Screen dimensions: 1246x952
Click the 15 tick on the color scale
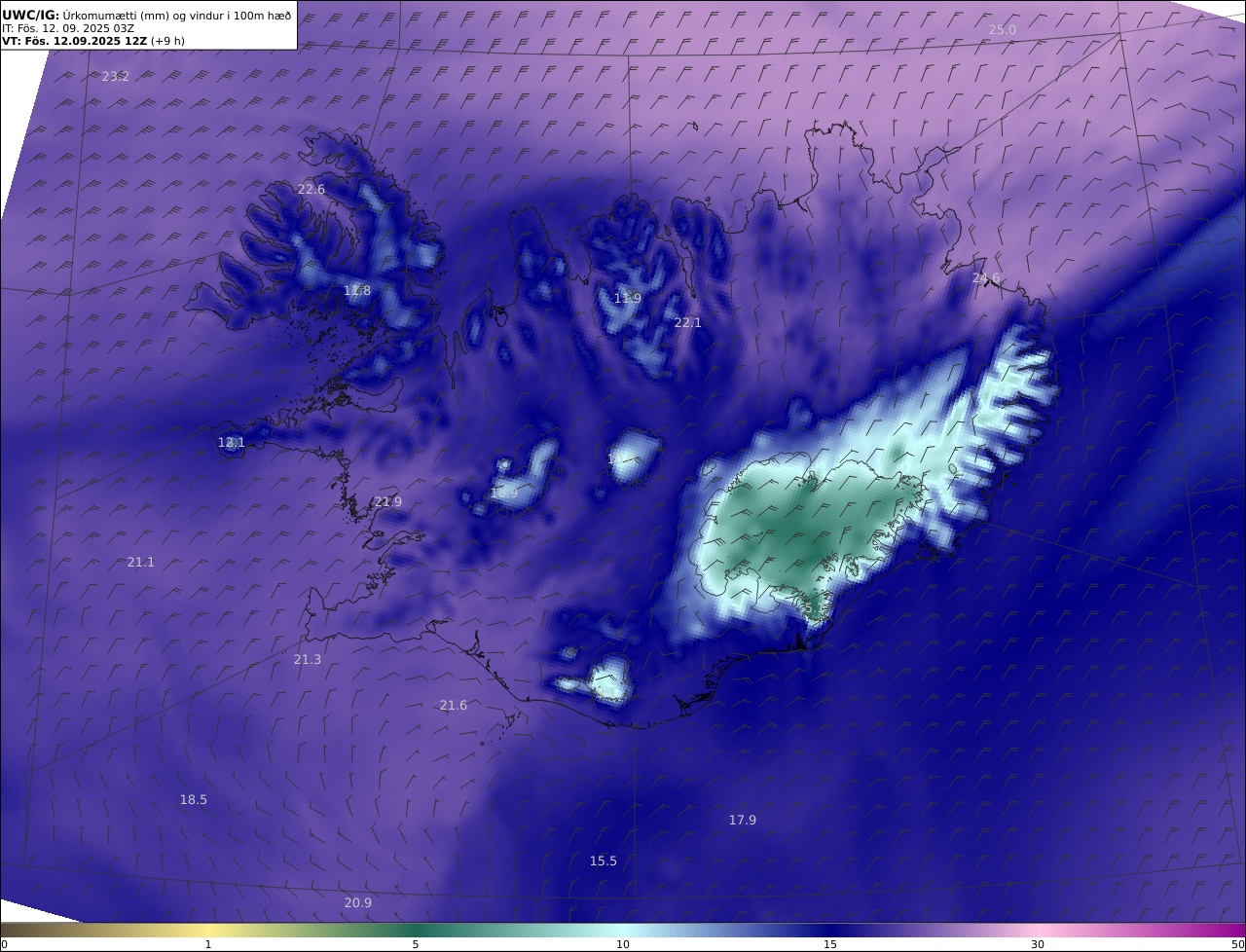coord(830,944)
